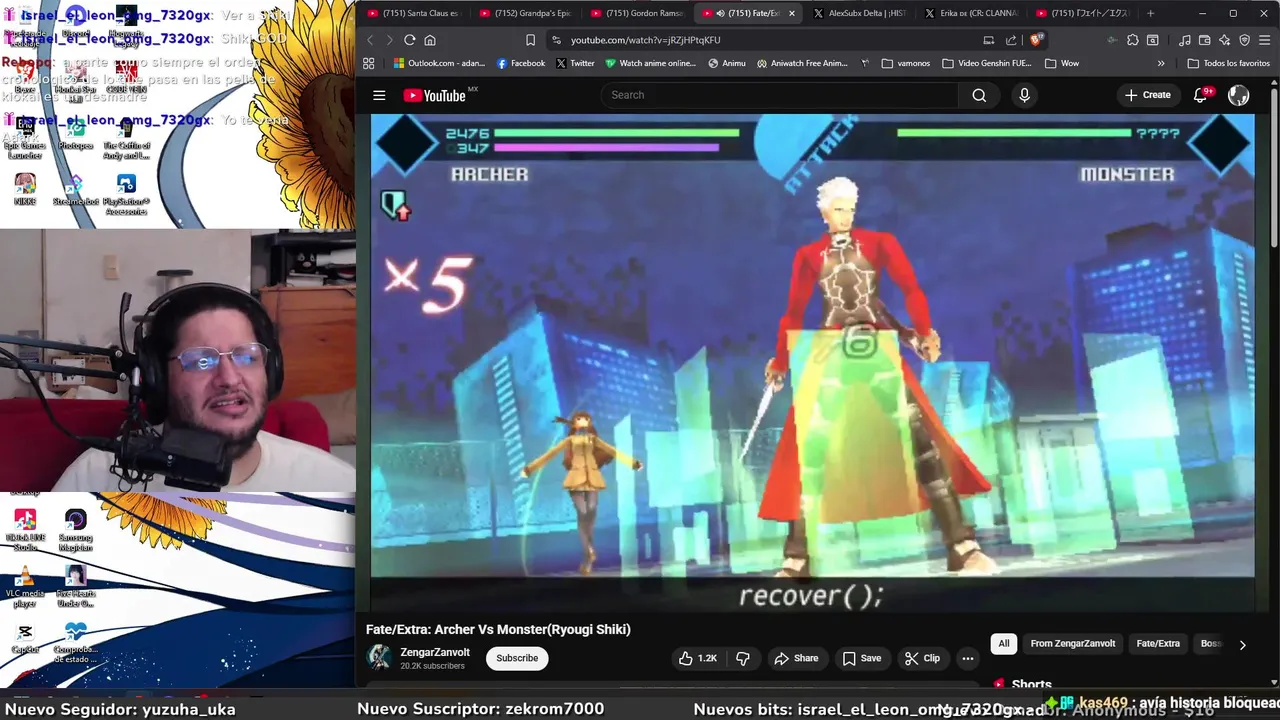This screenshot has height=720, width=1280.
Task: Switch to the 'Gordon Ramsay' browser tab
Action: [637, 13]
